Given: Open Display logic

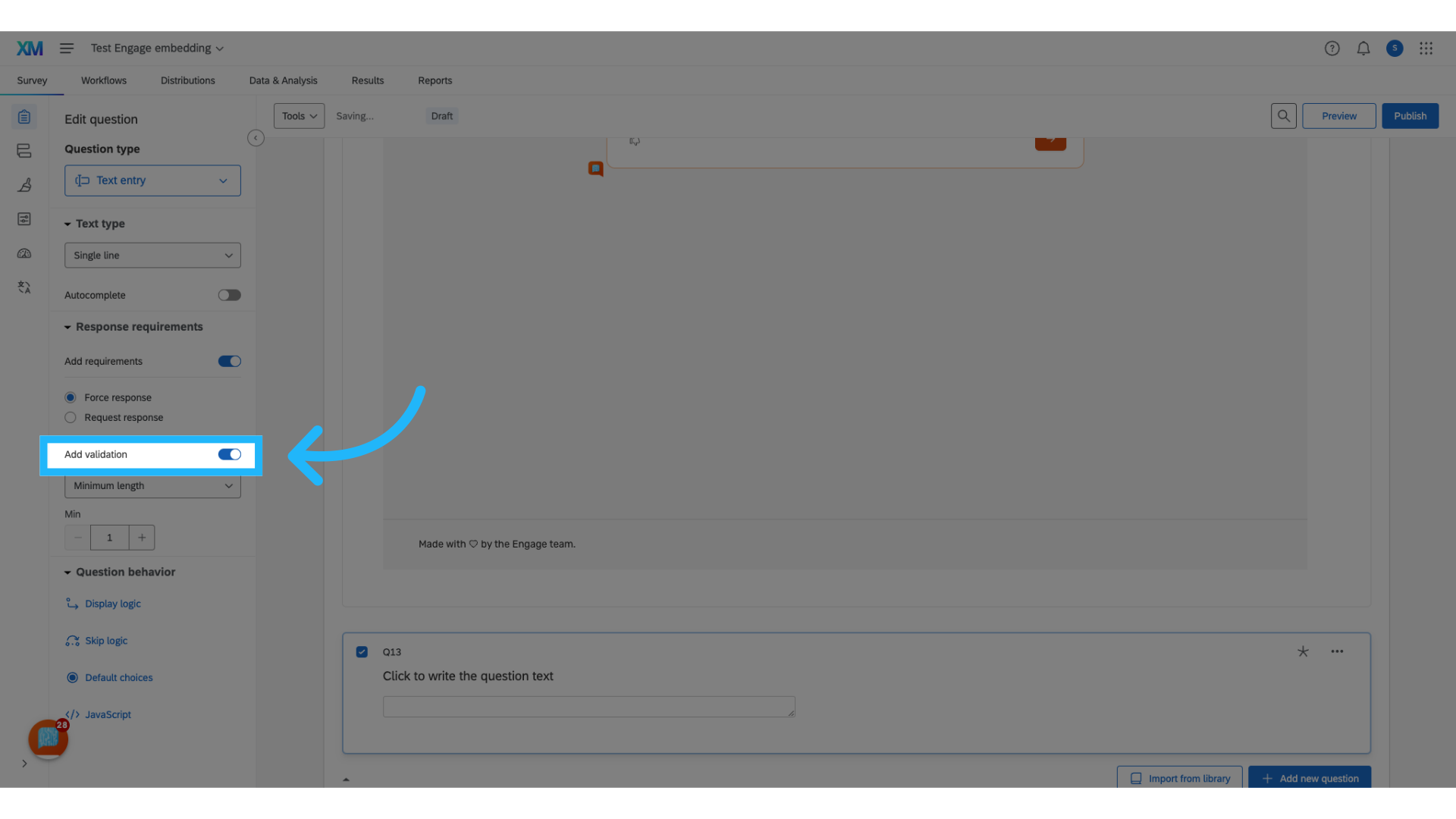Looking at the screenshot, I should point(103,604).
